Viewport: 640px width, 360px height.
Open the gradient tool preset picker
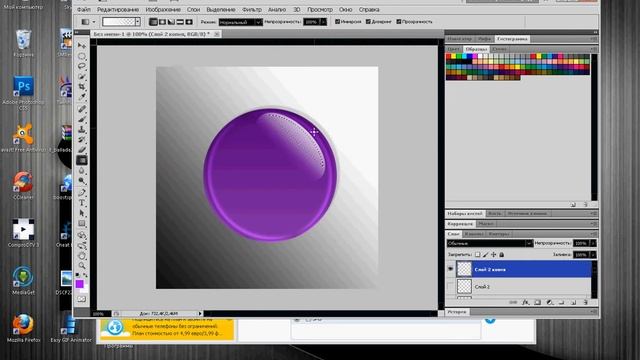(x=88, y=22)
